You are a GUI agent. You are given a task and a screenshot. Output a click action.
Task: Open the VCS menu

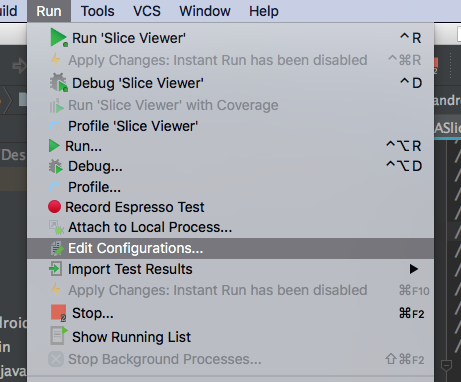pyautogui.click(x=147, y=11)
